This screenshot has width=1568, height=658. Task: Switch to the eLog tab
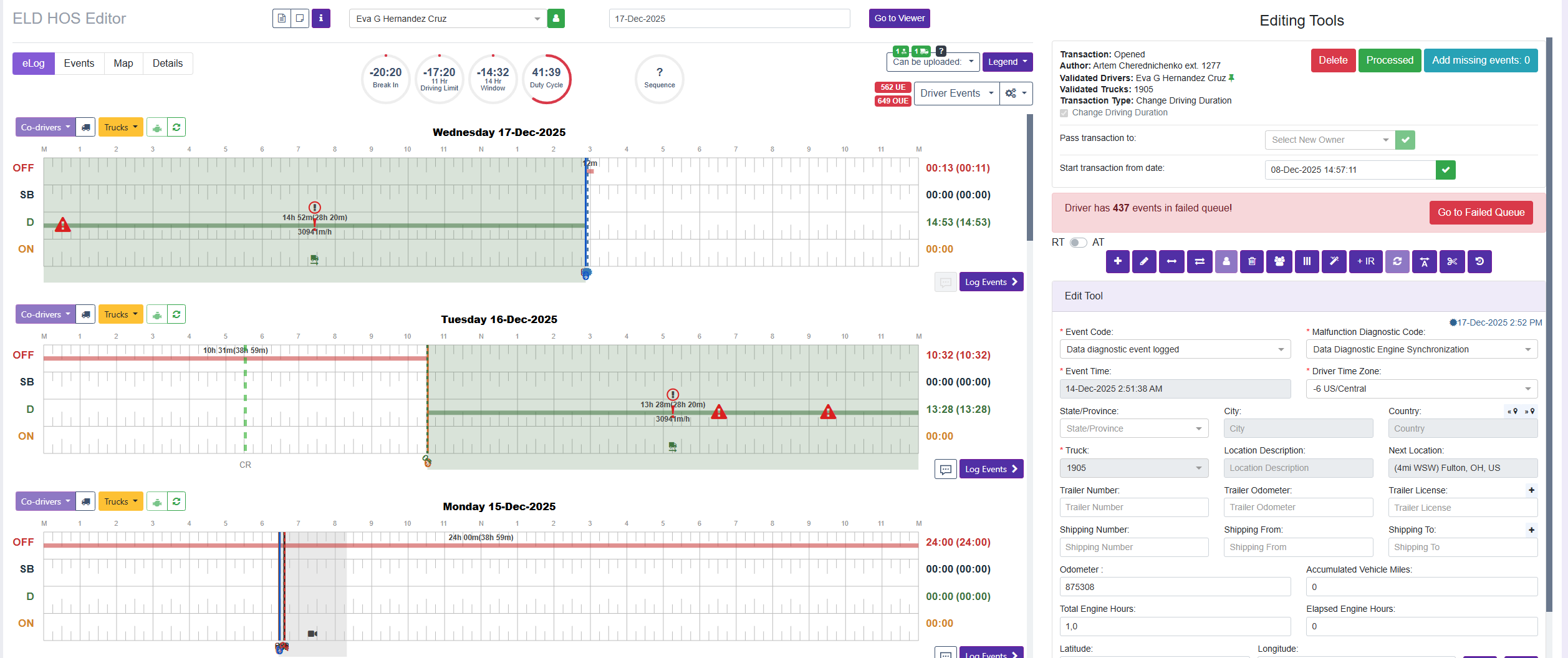point(34,64)
